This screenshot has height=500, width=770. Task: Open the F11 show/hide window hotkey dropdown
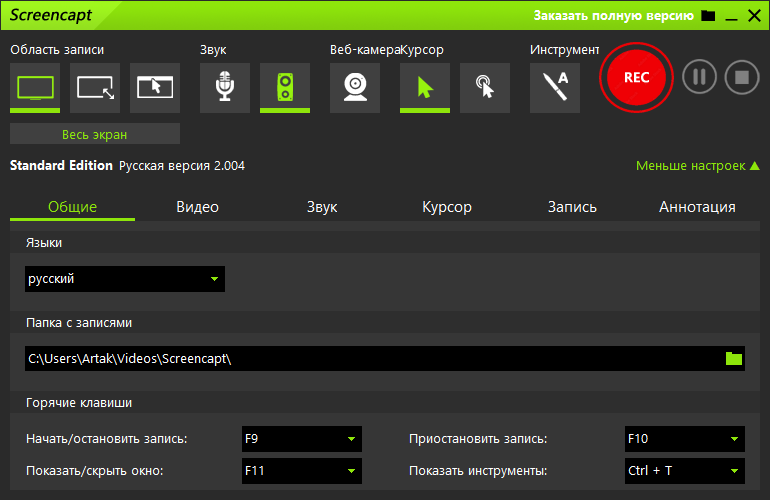[x=302, y=471]
